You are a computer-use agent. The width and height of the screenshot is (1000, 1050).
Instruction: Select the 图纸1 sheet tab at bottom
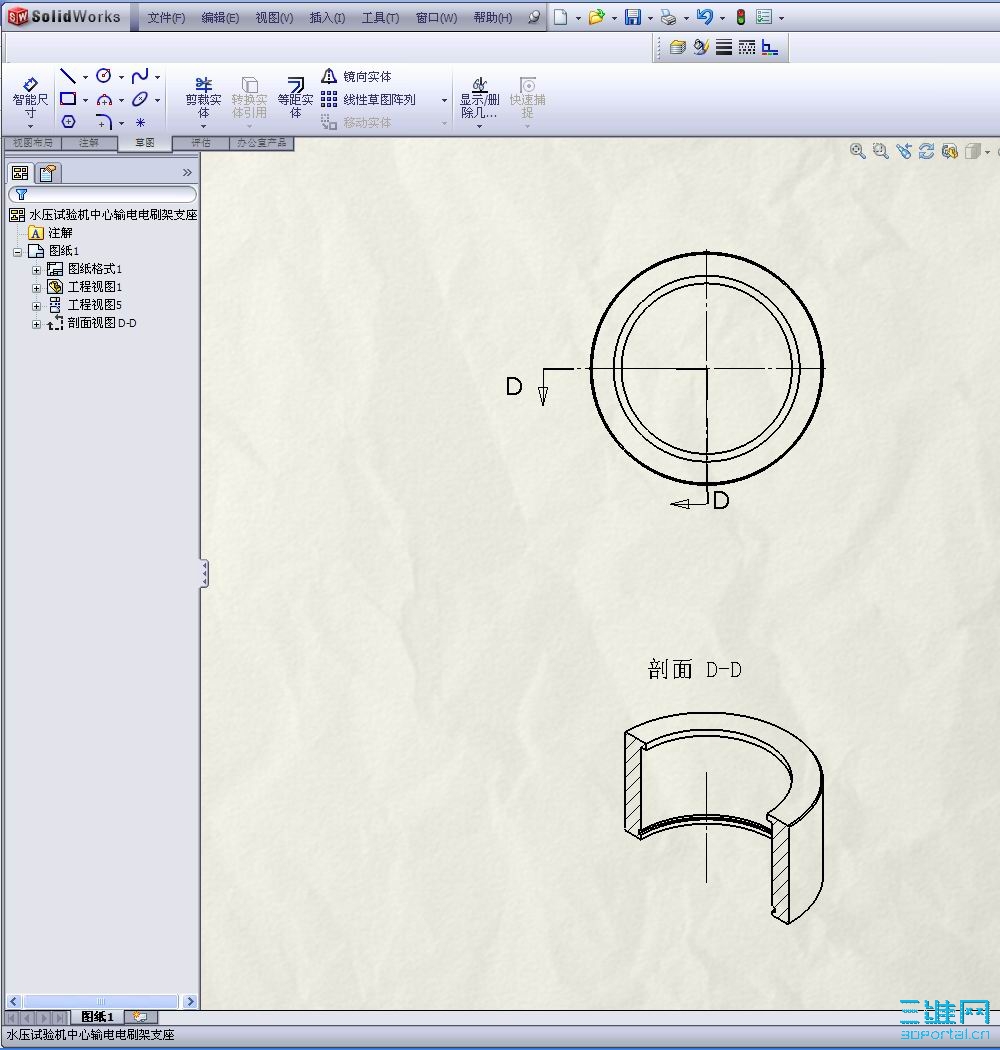click(x=97, y=1017)
